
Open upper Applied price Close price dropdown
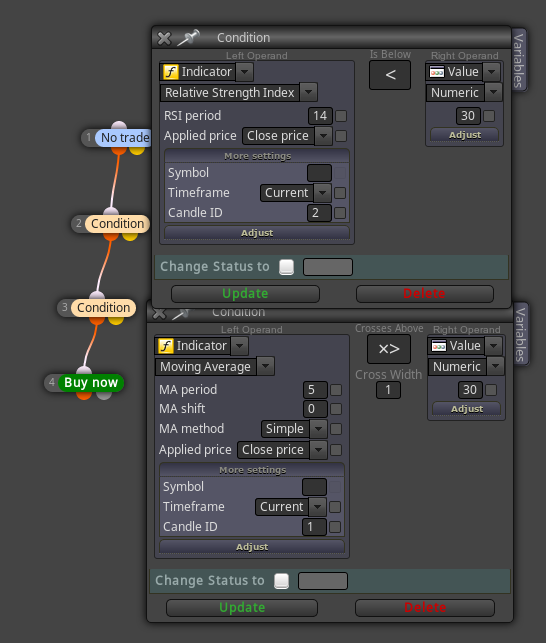pyautogui.click(x=323, y=136)
